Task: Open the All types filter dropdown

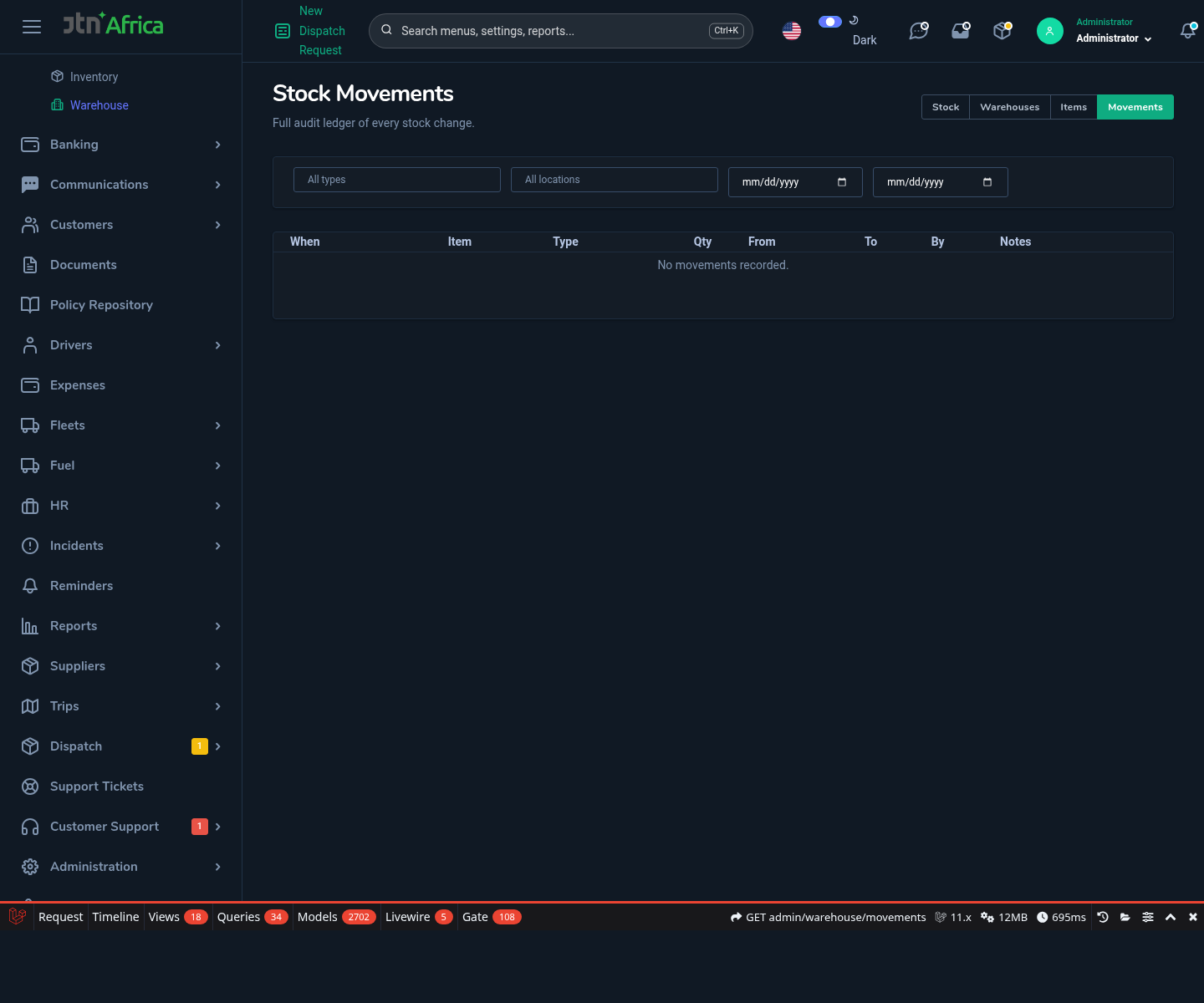Action: pyautogui.click(x=397, y=180)
